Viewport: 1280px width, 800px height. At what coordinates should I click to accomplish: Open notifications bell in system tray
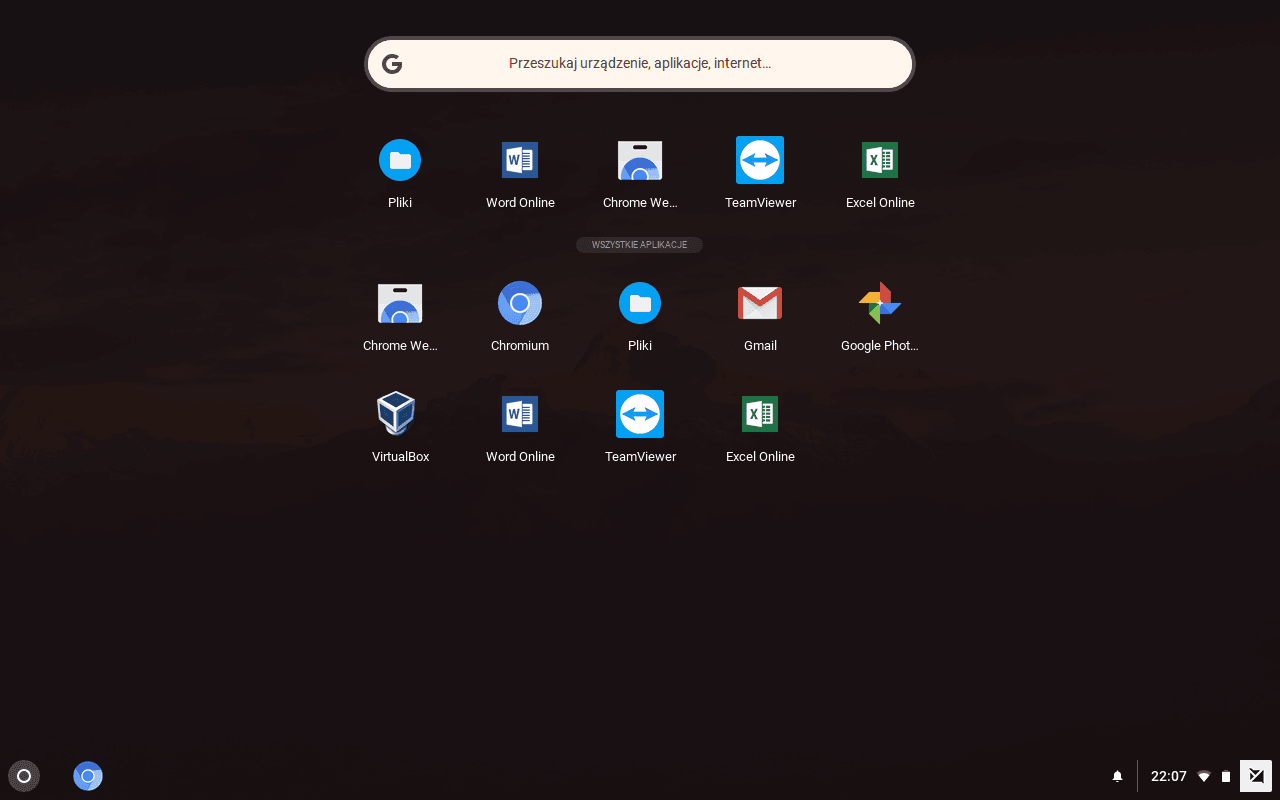point(1118,776)
